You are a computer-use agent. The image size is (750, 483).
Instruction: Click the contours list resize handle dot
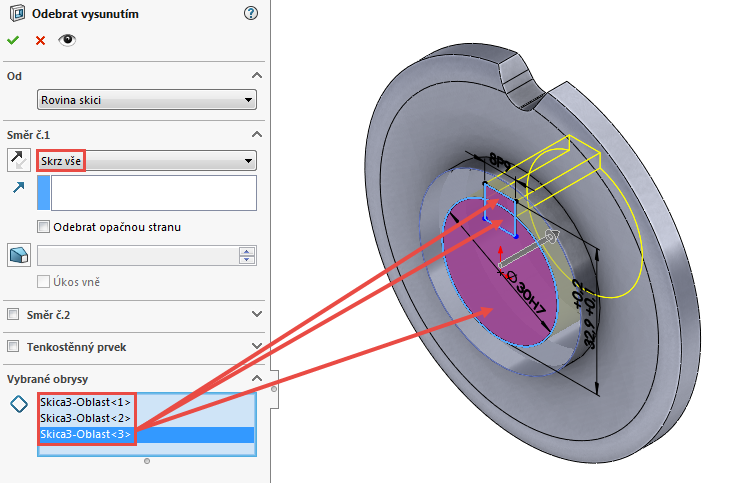pos(147,461)
